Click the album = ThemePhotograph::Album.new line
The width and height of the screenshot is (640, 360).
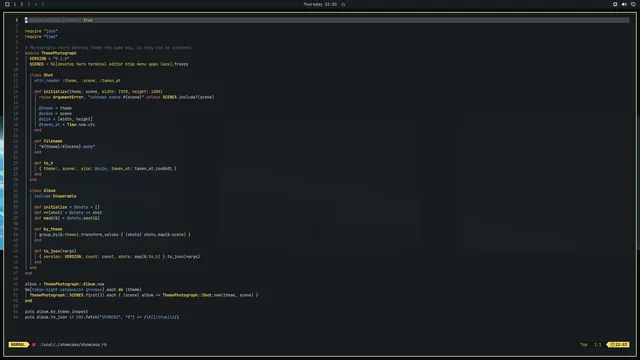(64, 284)
